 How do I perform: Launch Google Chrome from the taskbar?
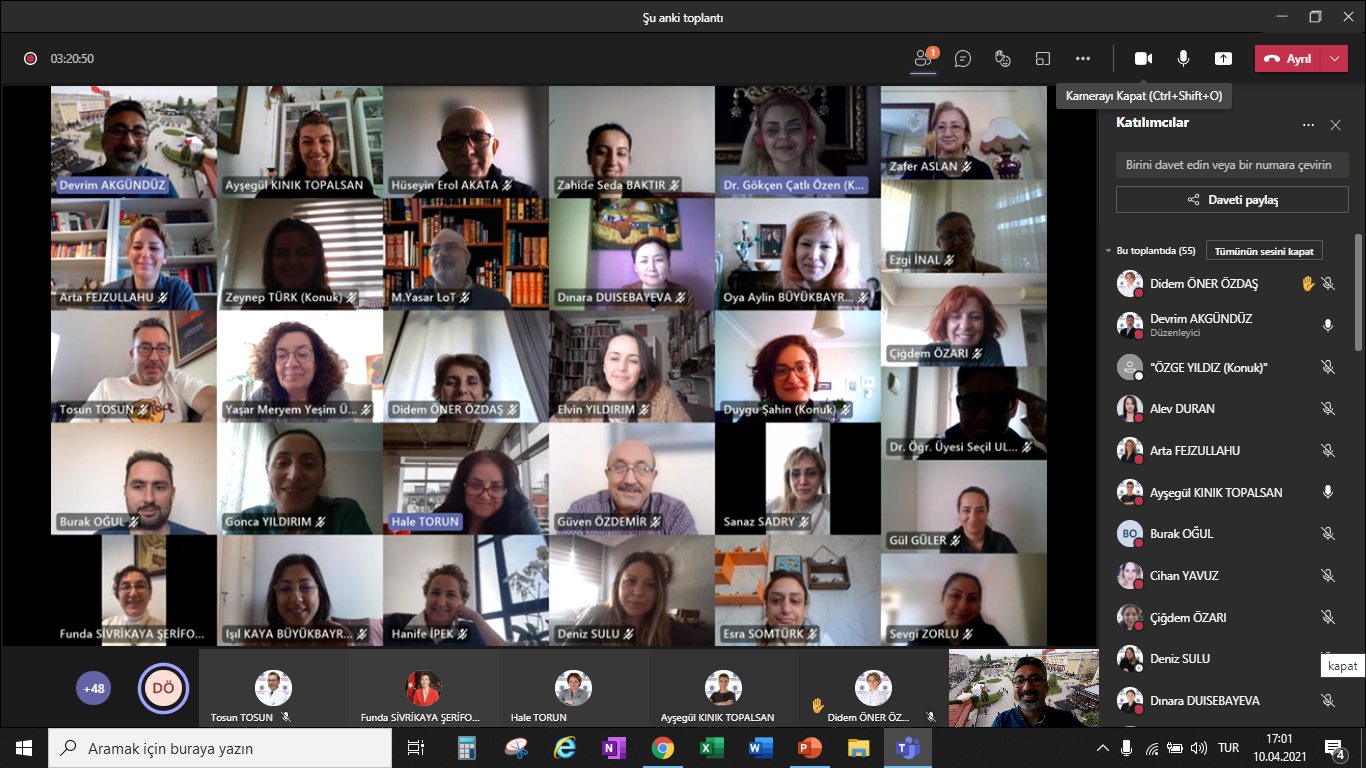point(662,748)
